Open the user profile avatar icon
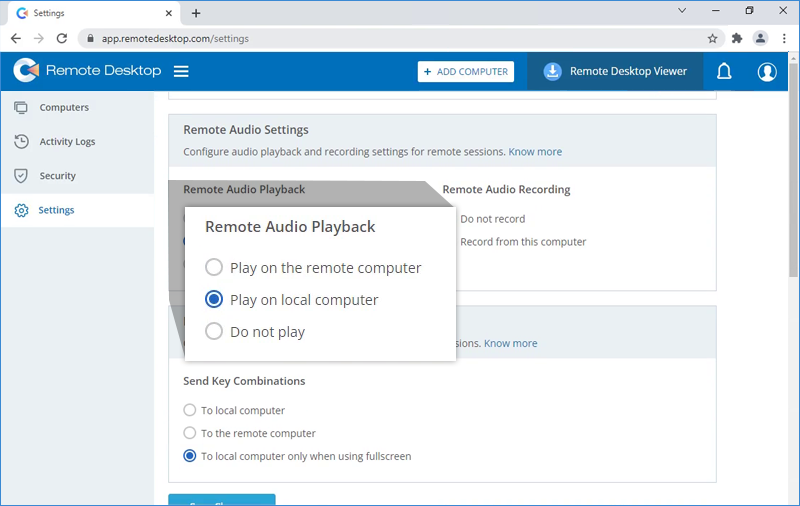The height and width of the screenshot is (506, 800). [767, 71]
